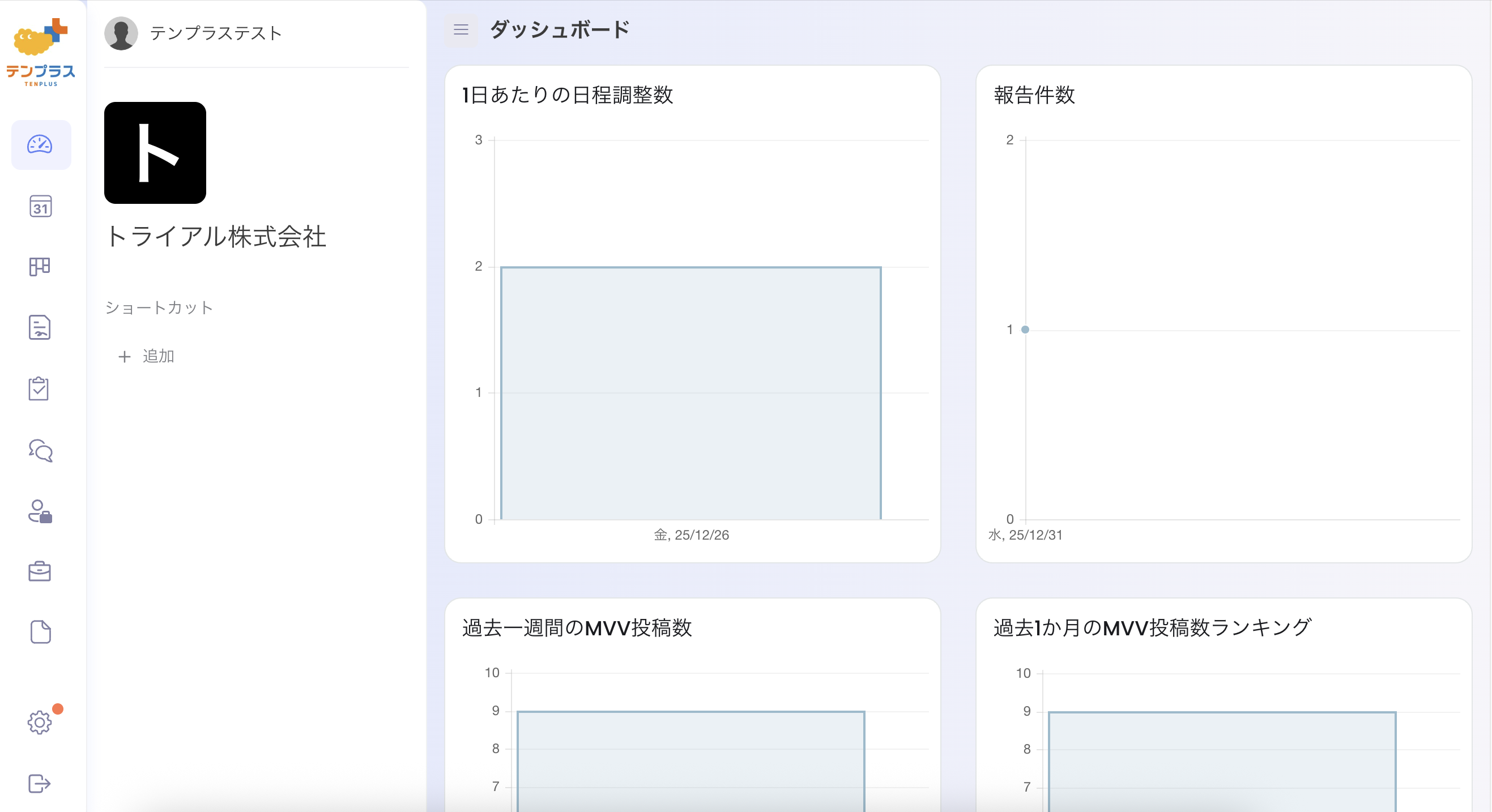Toggle the hamburger menu button
The image size is (1492, 812).
[x=461, y=29]
